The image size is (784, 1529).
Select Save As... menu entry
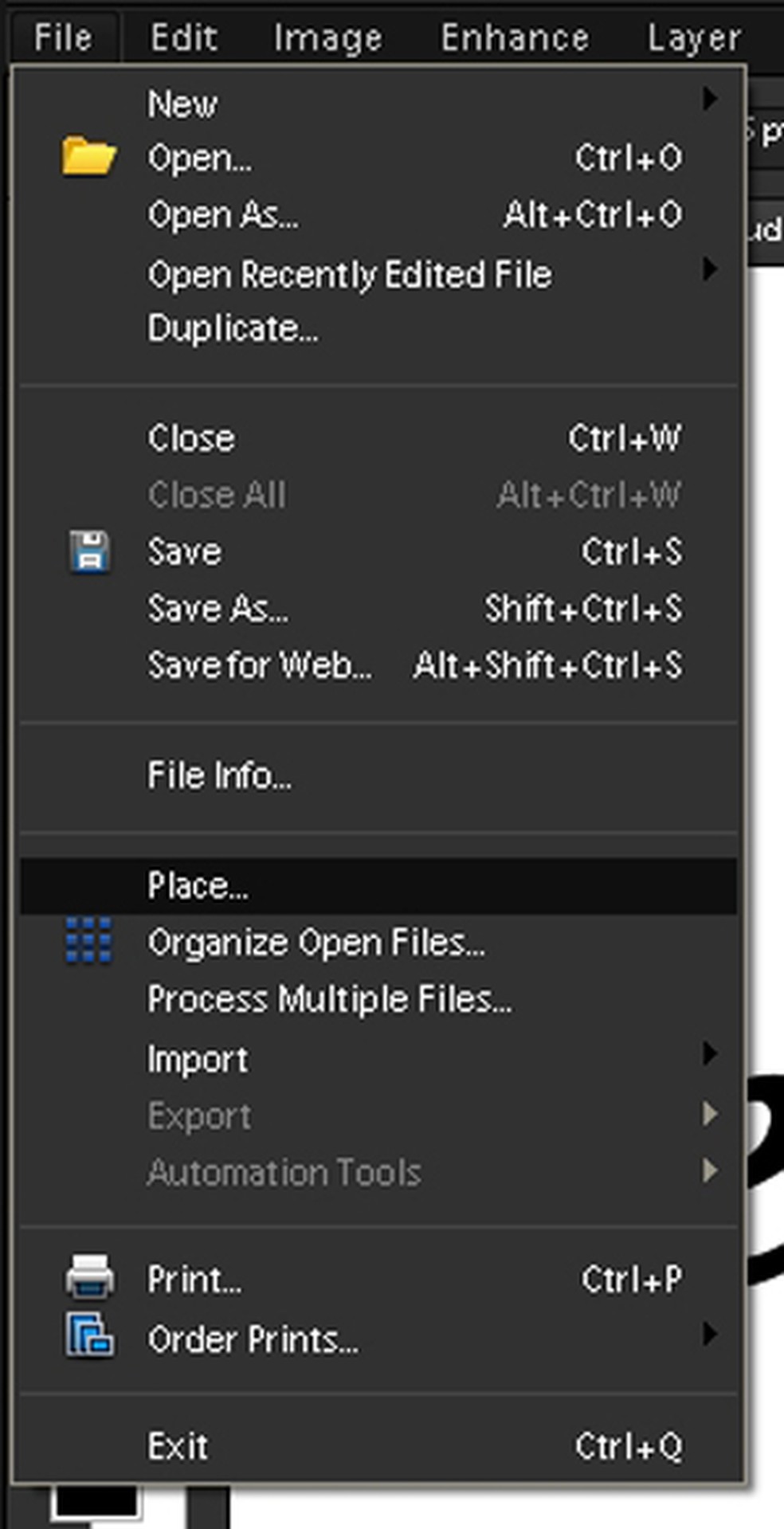coord(218,610)
